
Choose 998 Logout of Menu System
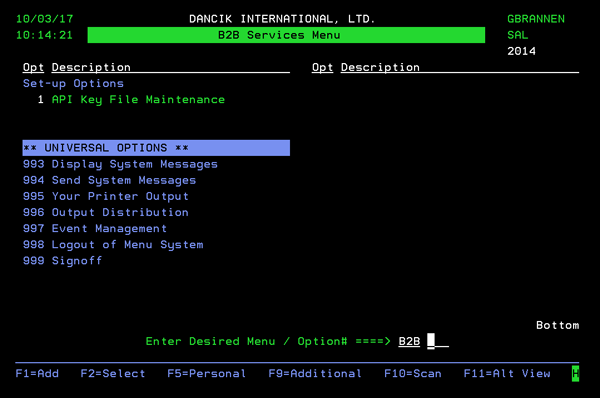coord(113,245)
